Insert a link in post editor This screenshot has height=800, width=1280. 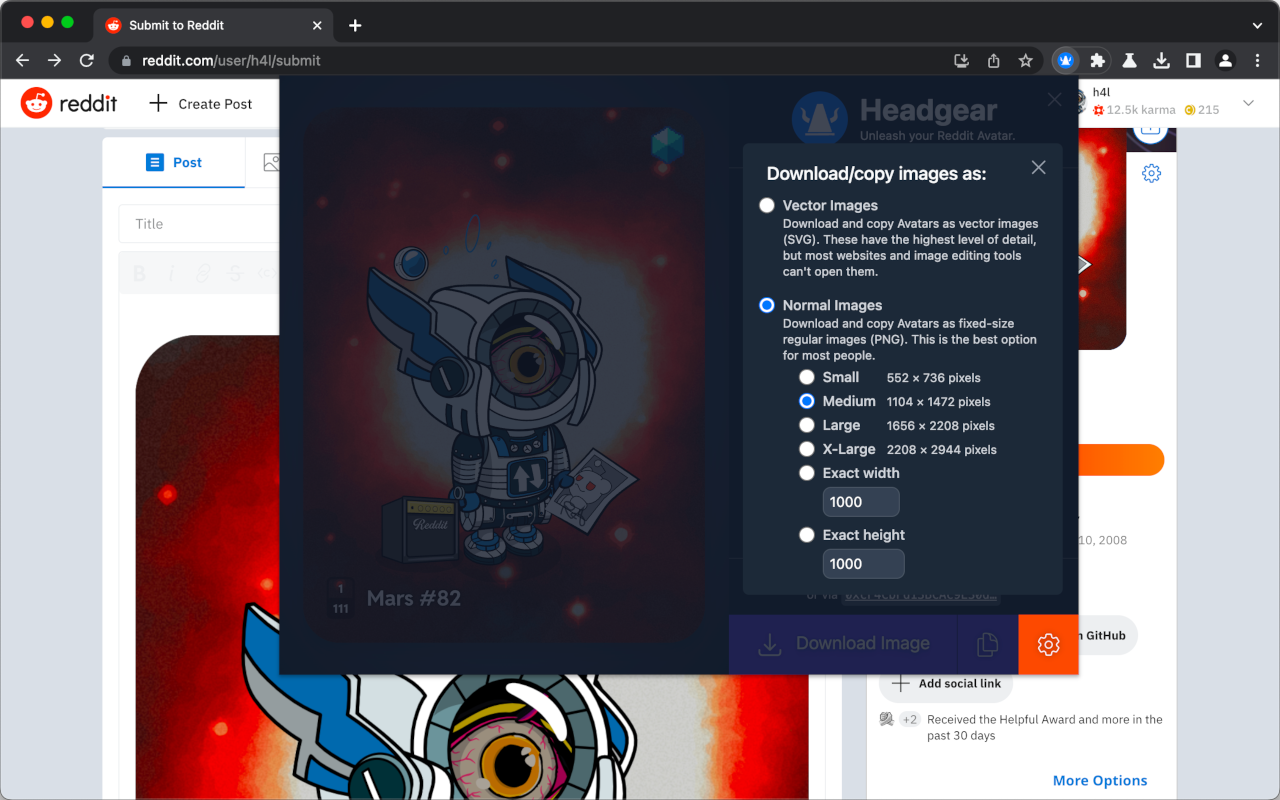pyautogui.click(x=204, y=273)
